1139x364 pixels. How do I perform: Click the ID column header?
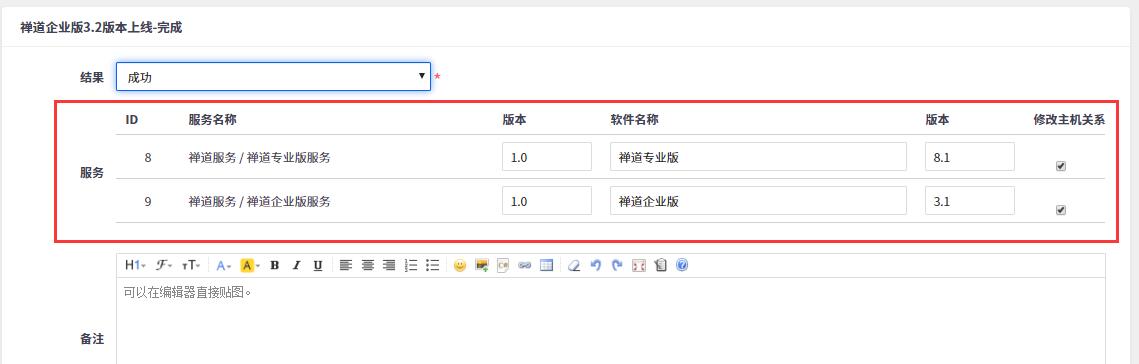[x=132, y=120]
